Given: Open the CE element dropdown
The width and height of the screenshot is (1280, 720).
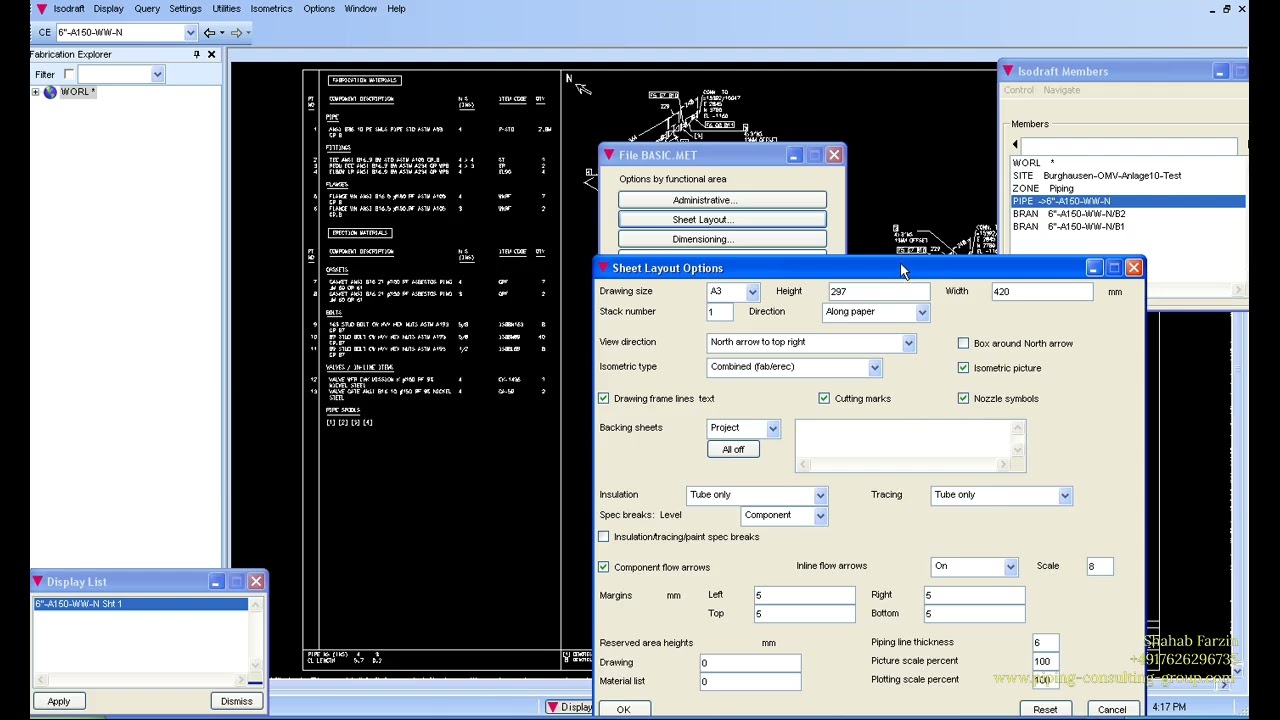Looking at the screenshot, I should tap(190, 32).
